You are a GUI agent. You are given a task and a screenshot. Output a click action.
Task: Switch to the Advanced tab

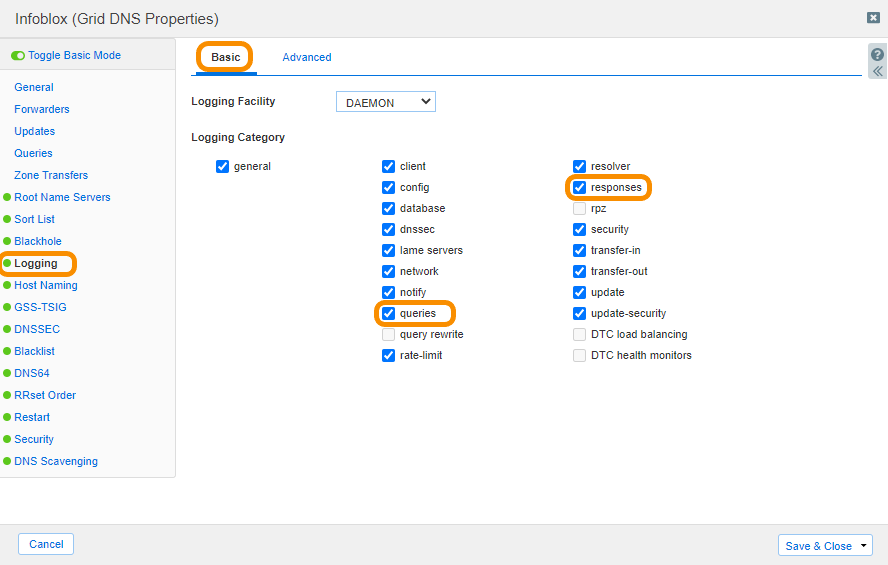[x=307, y=57]
